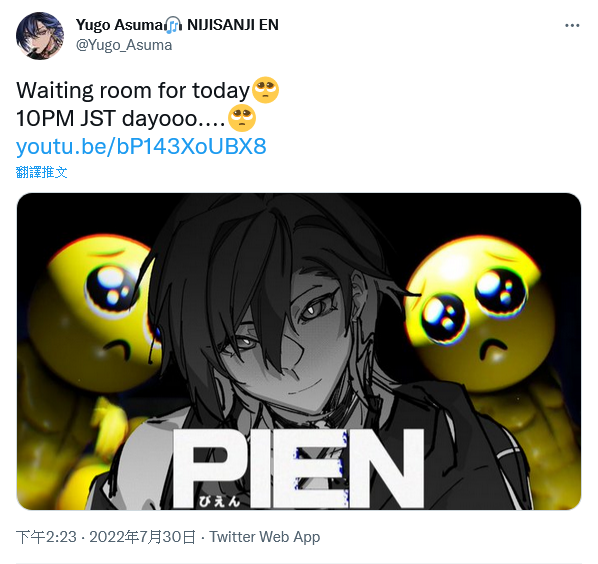Click the 翻譯推文 translate tweet link
598x564 pixels.
tap(42, 172)
